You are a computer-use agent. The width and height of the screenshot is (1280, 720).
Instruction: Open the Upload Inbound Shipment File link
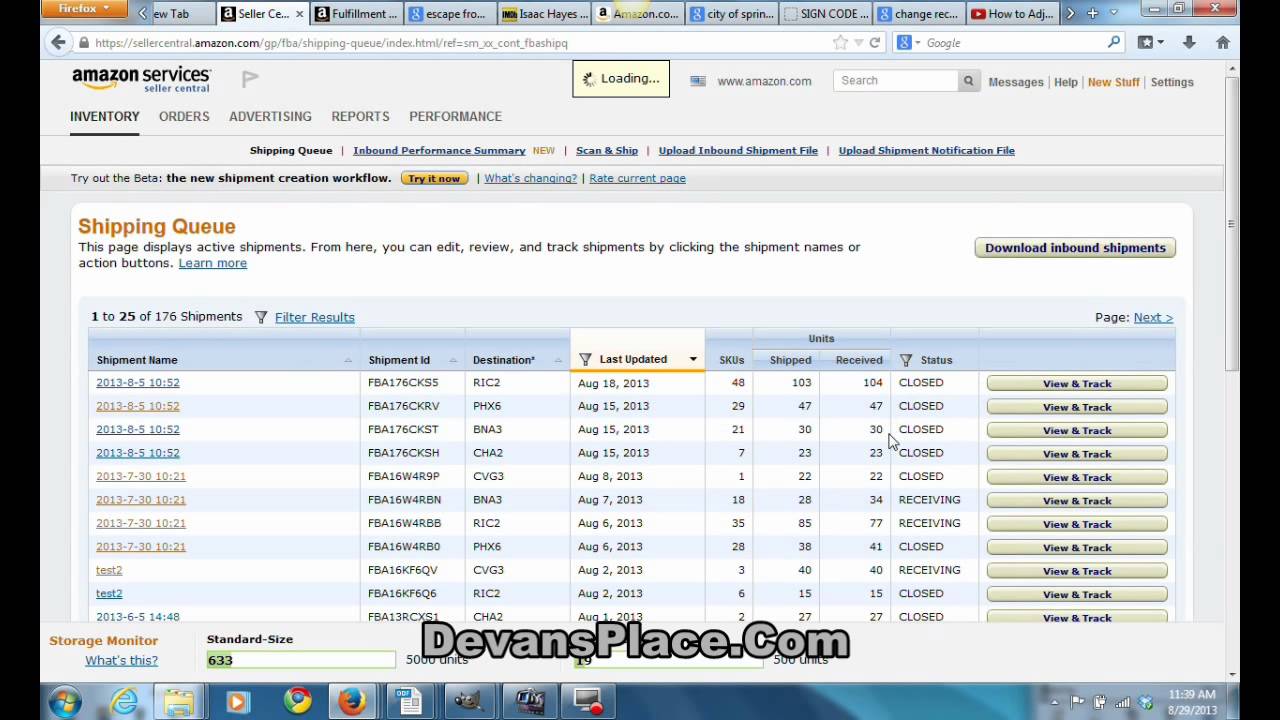tap(738, 150)
